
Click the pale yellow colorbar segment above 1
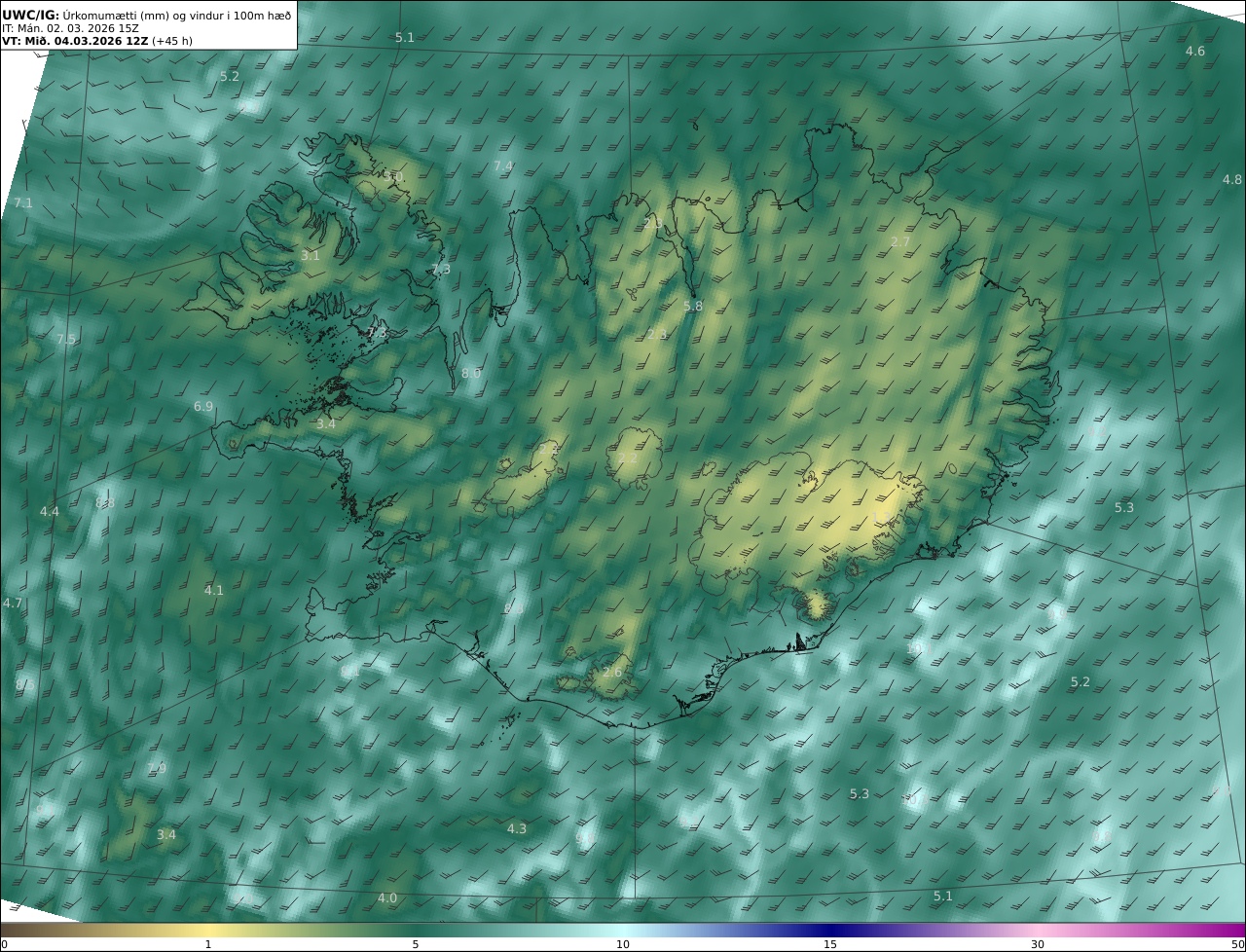pos(207,930)
